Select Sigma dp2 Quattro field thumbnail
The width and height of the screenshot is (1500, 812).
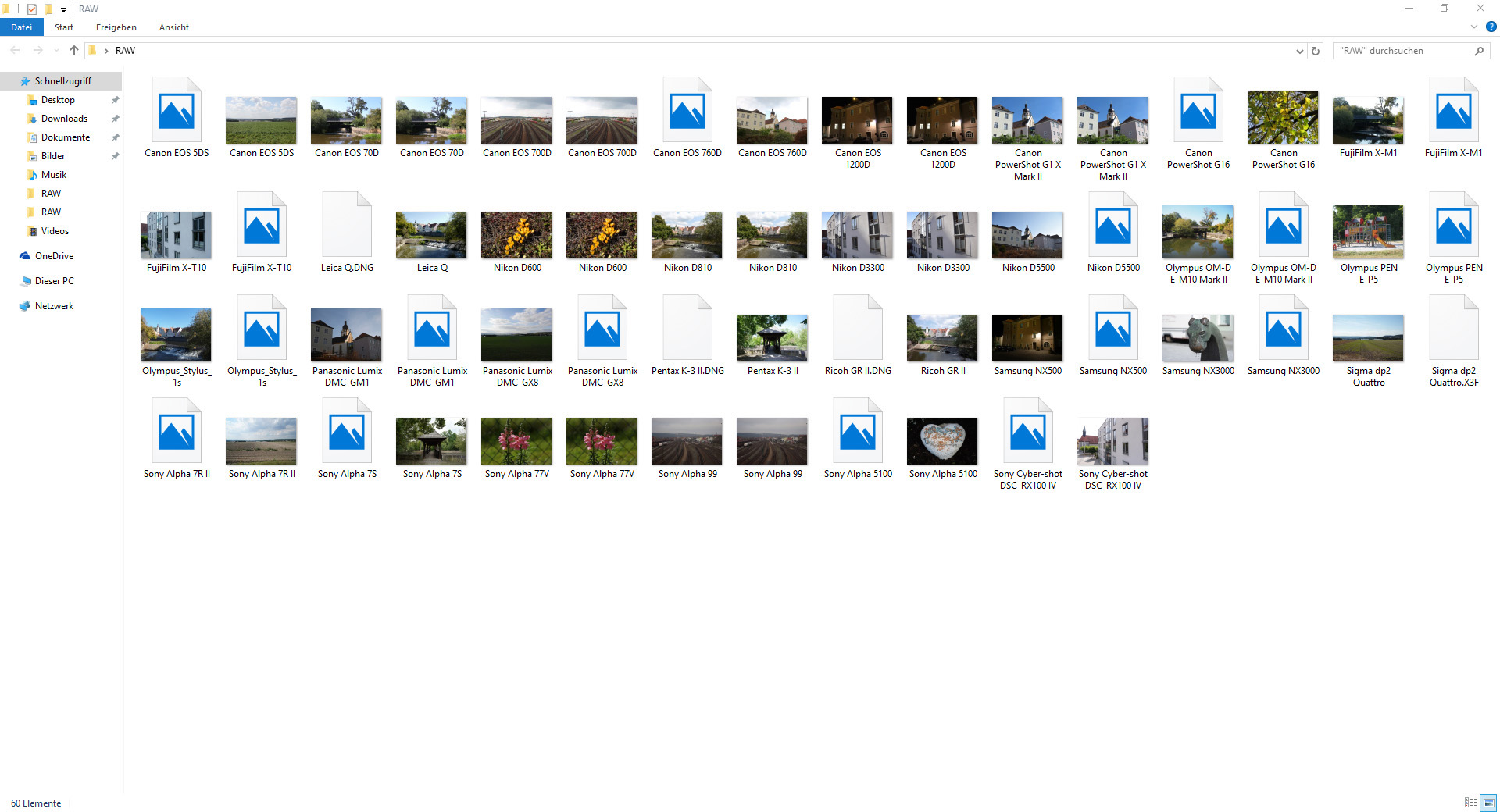(x=1369, y=338)
